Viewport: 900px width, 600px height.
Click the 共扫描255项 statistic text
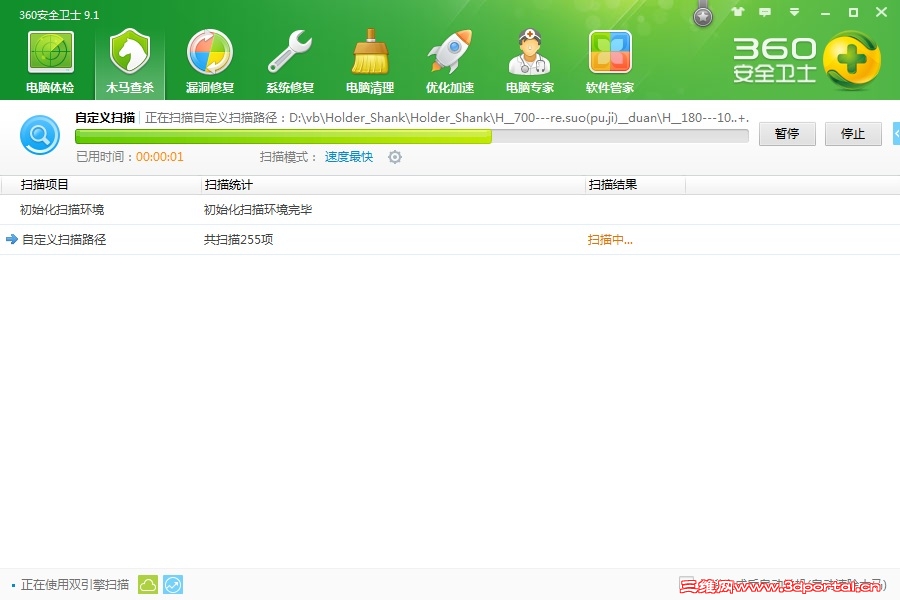238,239
